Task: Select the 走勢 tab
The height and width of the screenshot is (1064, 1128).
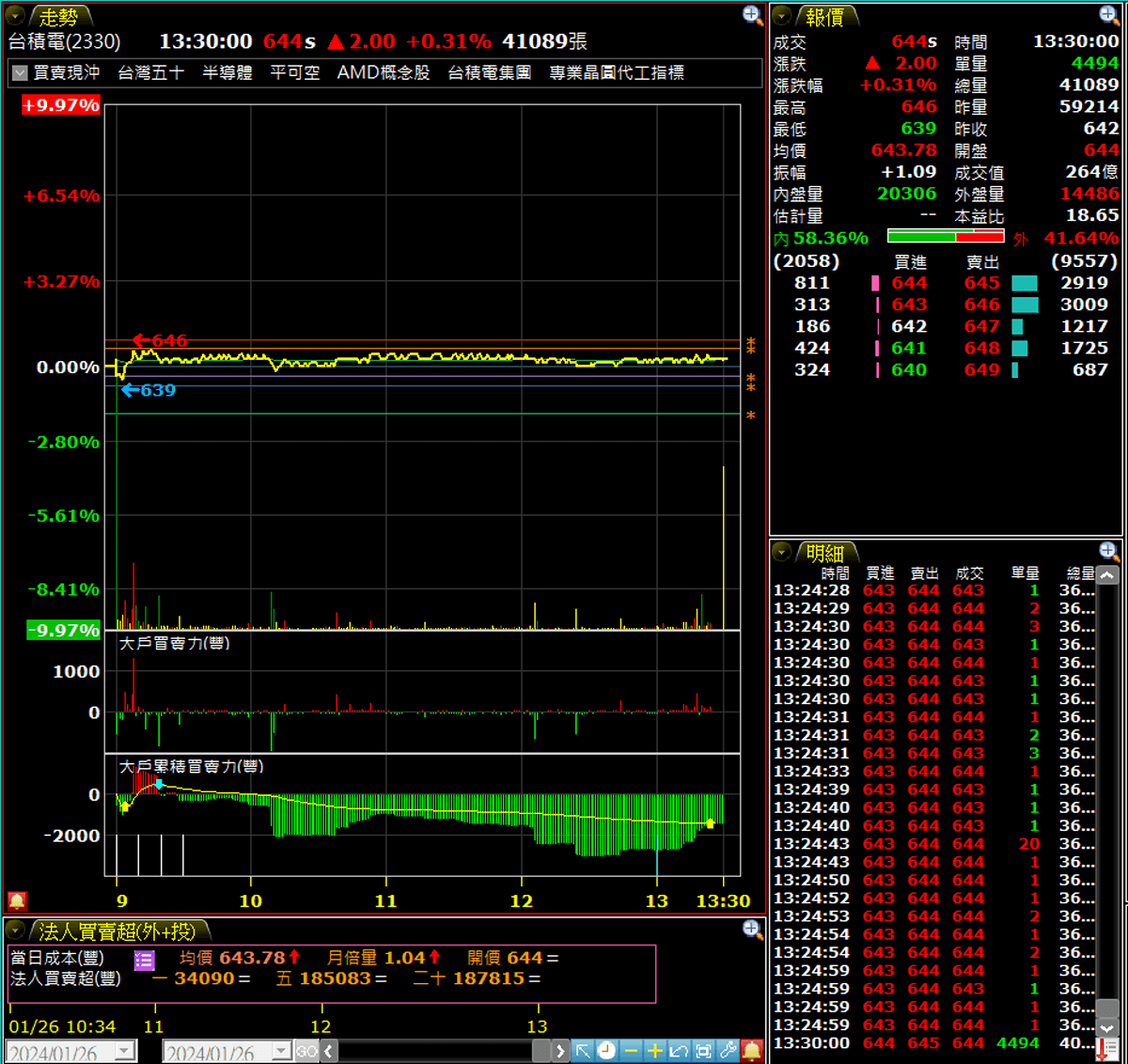Action: pos(58,17)
